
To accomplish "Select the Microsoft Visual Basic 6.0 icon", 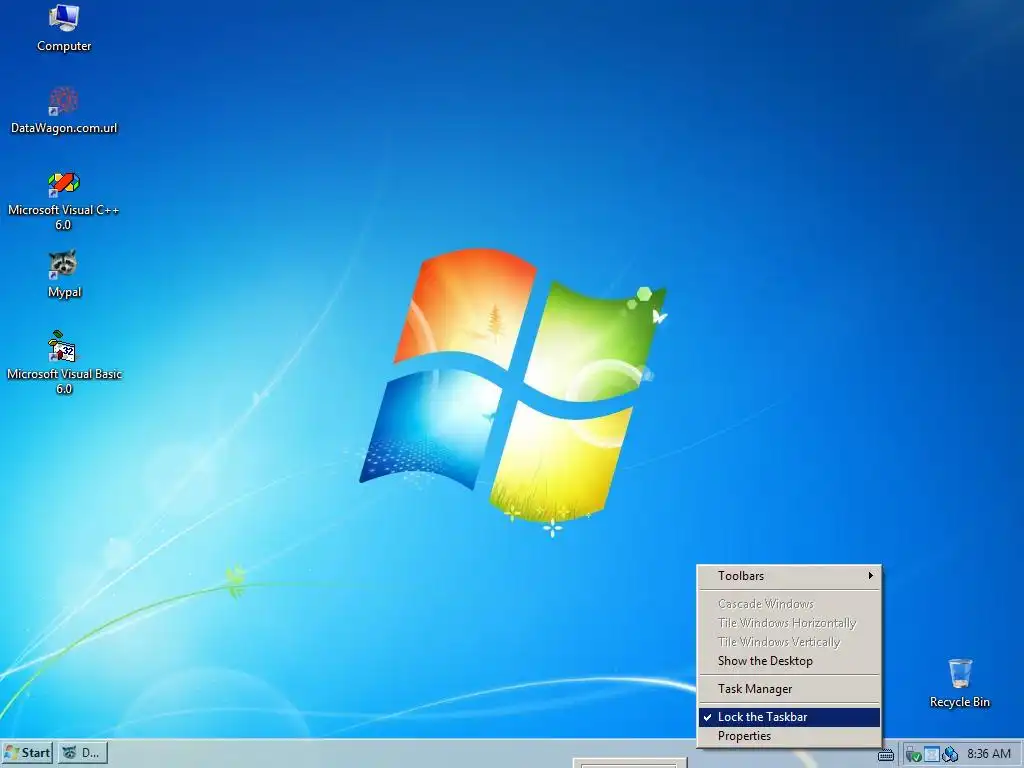I will [x=64, y=363].
